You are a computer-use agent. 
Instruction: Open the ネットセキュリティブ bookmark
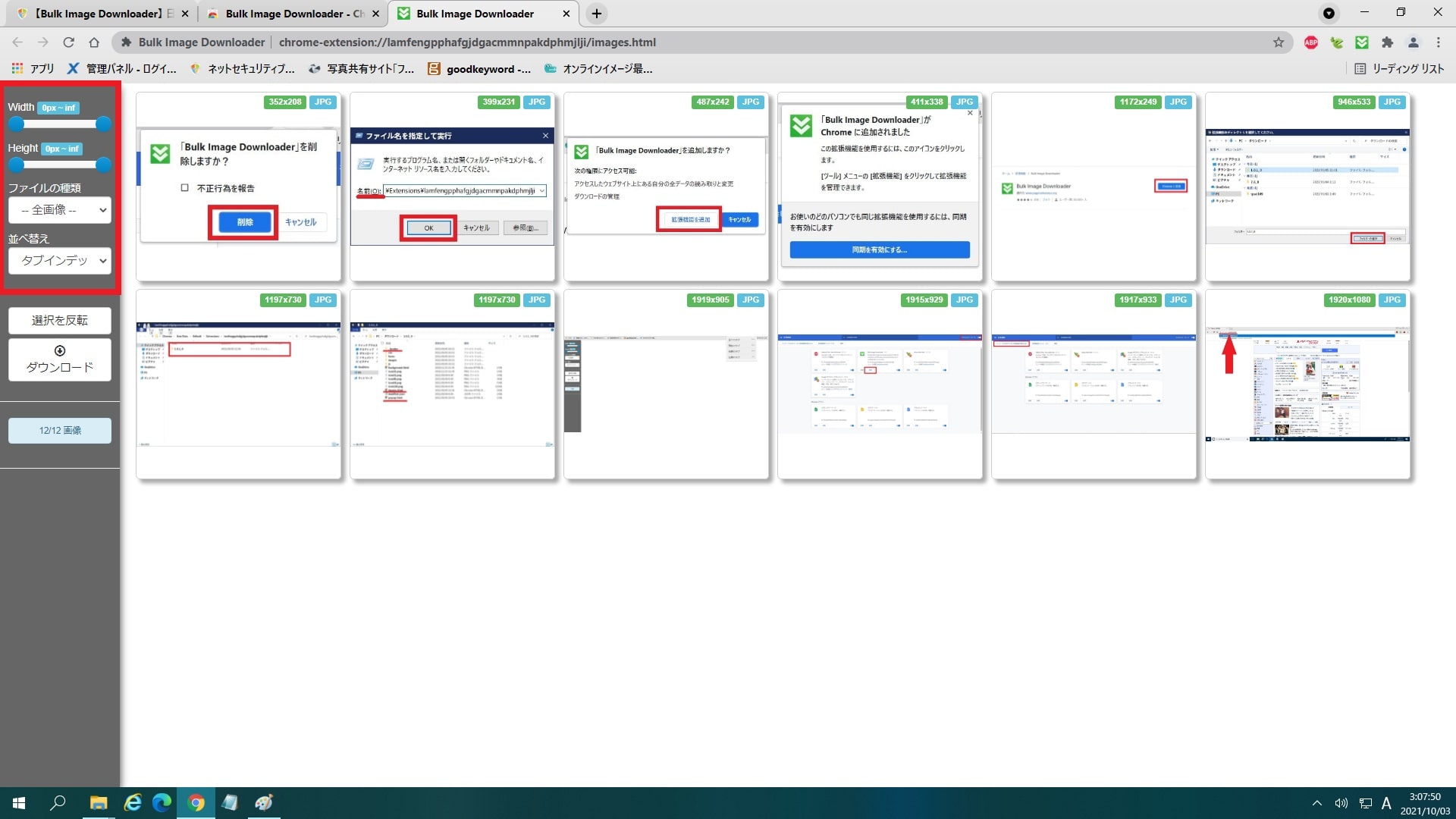(243, 68)
